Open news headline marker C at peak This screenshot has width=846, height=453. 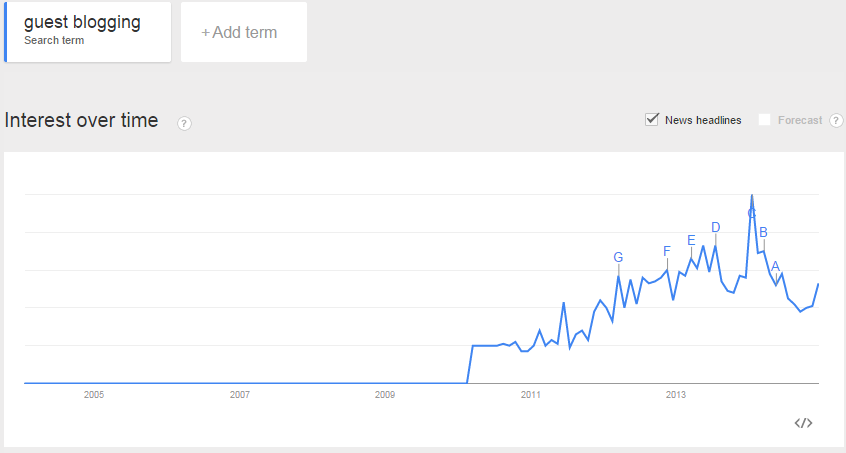pyautogui.click(x=752, y=214)
